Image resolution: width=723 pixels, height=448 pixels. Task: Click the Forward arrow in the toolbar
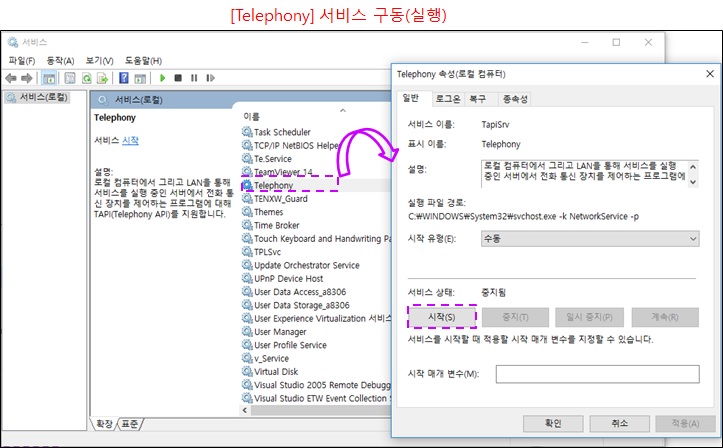tap(27, 78)
